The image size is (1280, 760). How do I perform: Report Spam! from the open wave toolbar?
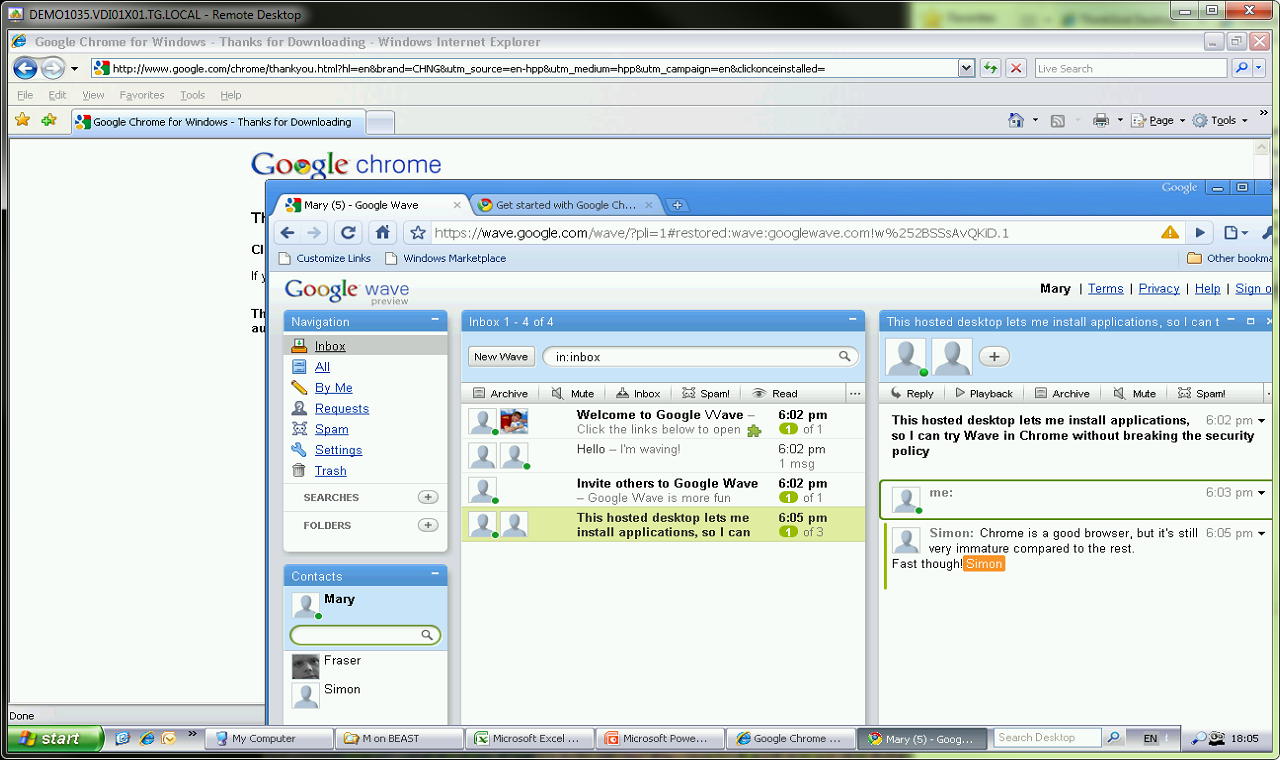[1201, 393]
